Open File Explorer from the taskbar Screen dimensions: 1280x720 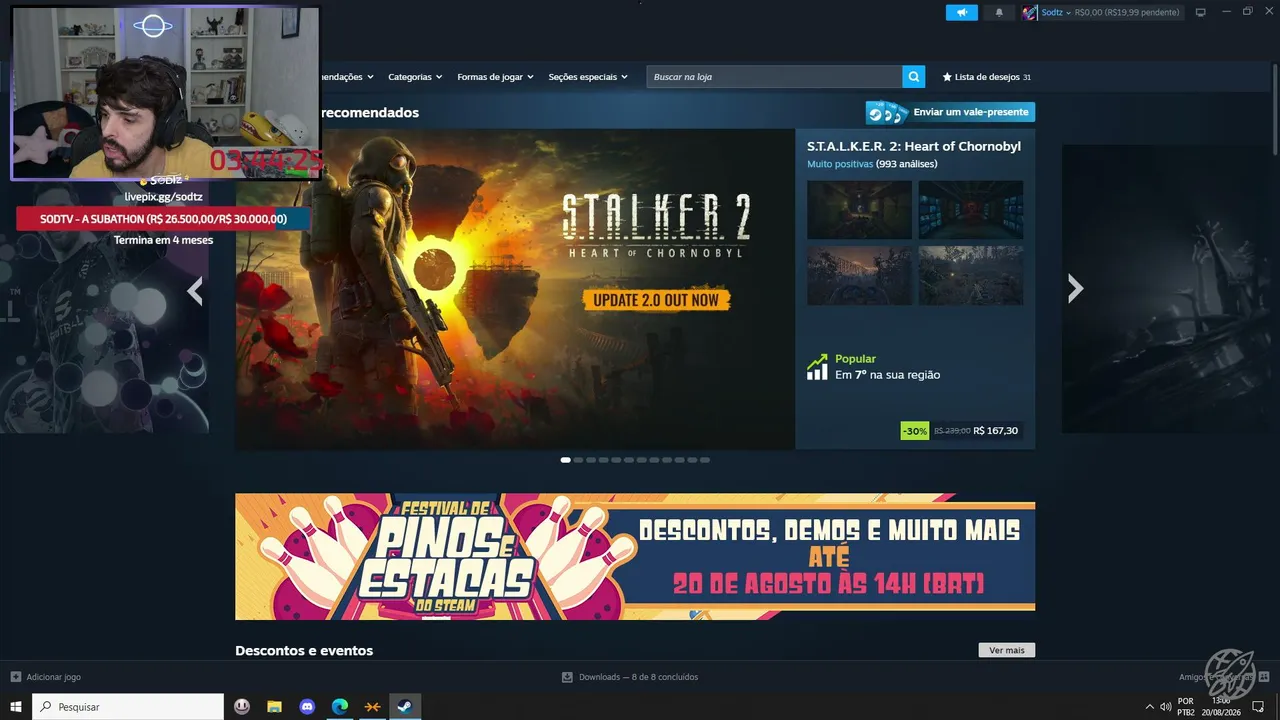click(274, 707)
